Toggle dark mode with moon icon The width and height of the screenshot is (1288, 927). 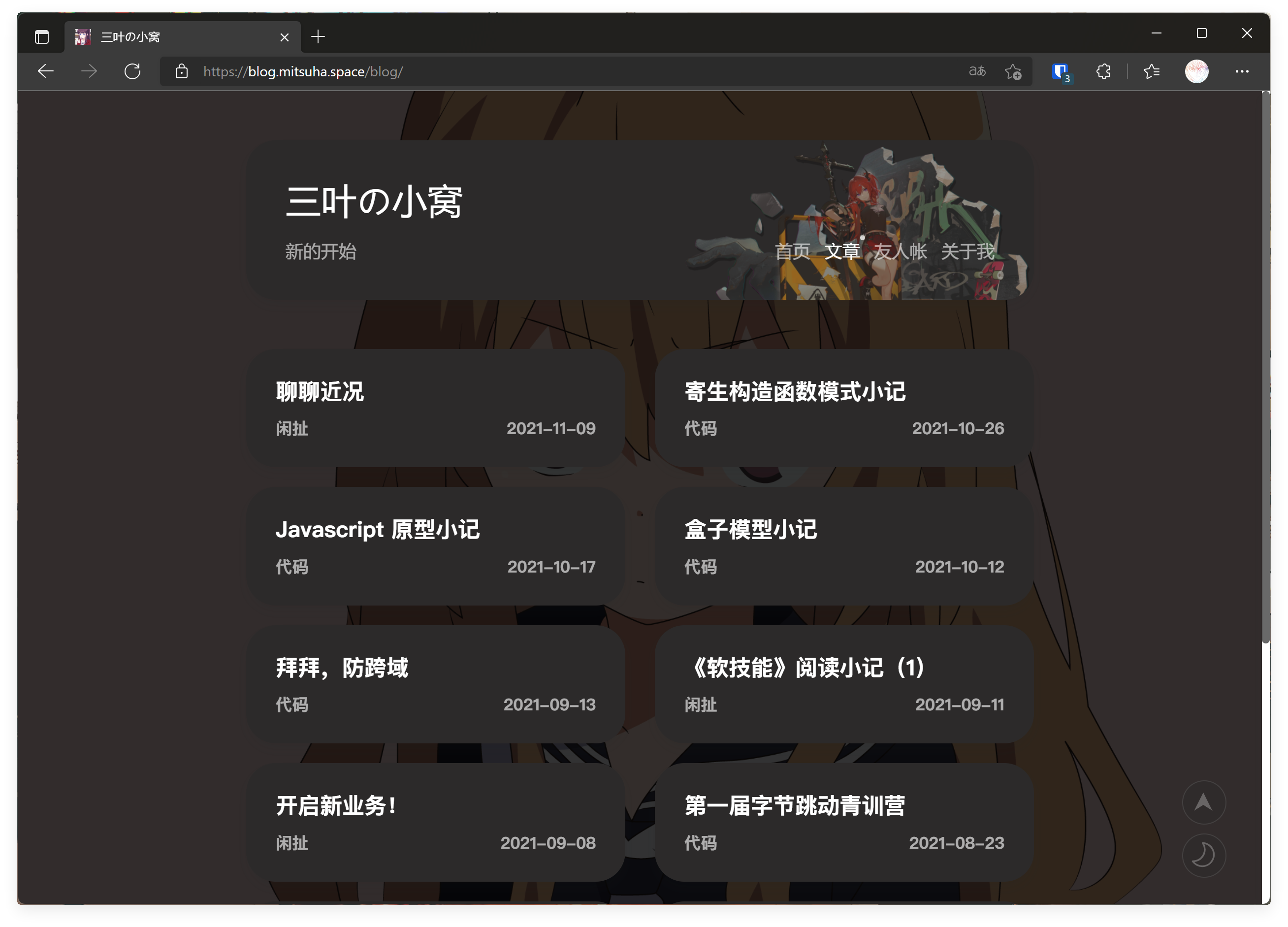(1203, 855)
